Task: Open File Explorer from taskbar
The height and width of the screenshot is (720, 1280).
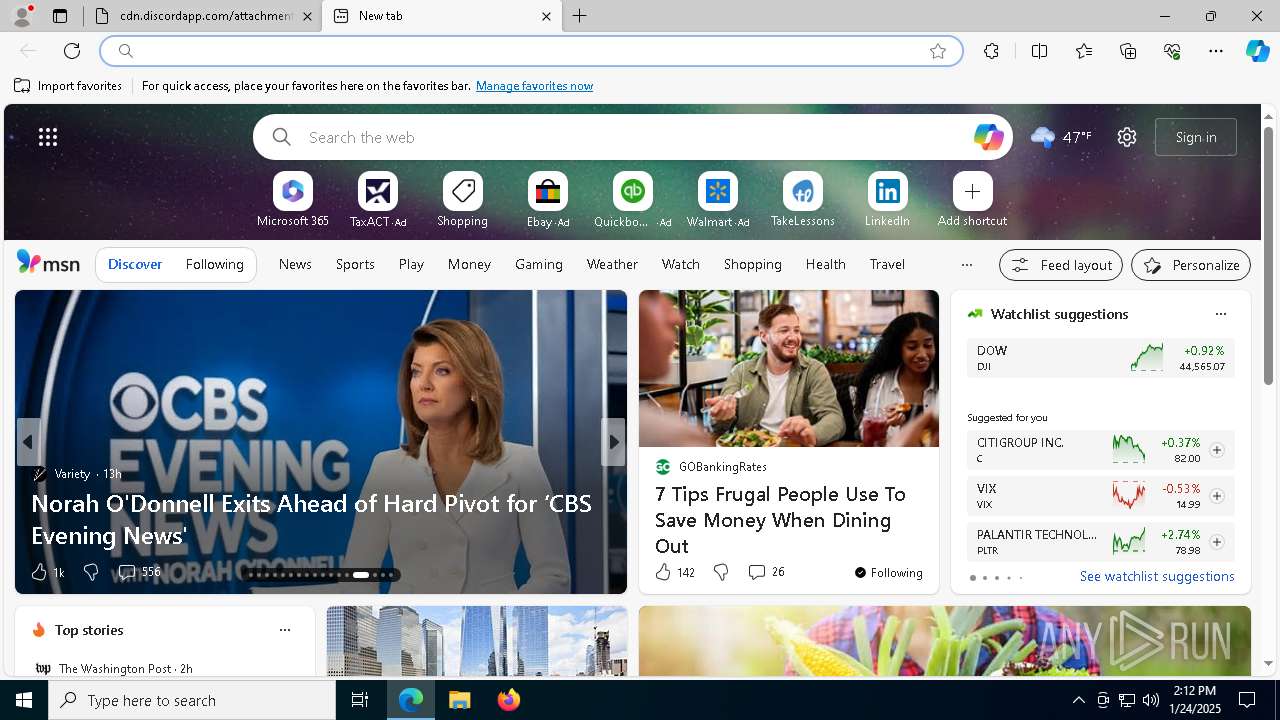Action: 459,700
